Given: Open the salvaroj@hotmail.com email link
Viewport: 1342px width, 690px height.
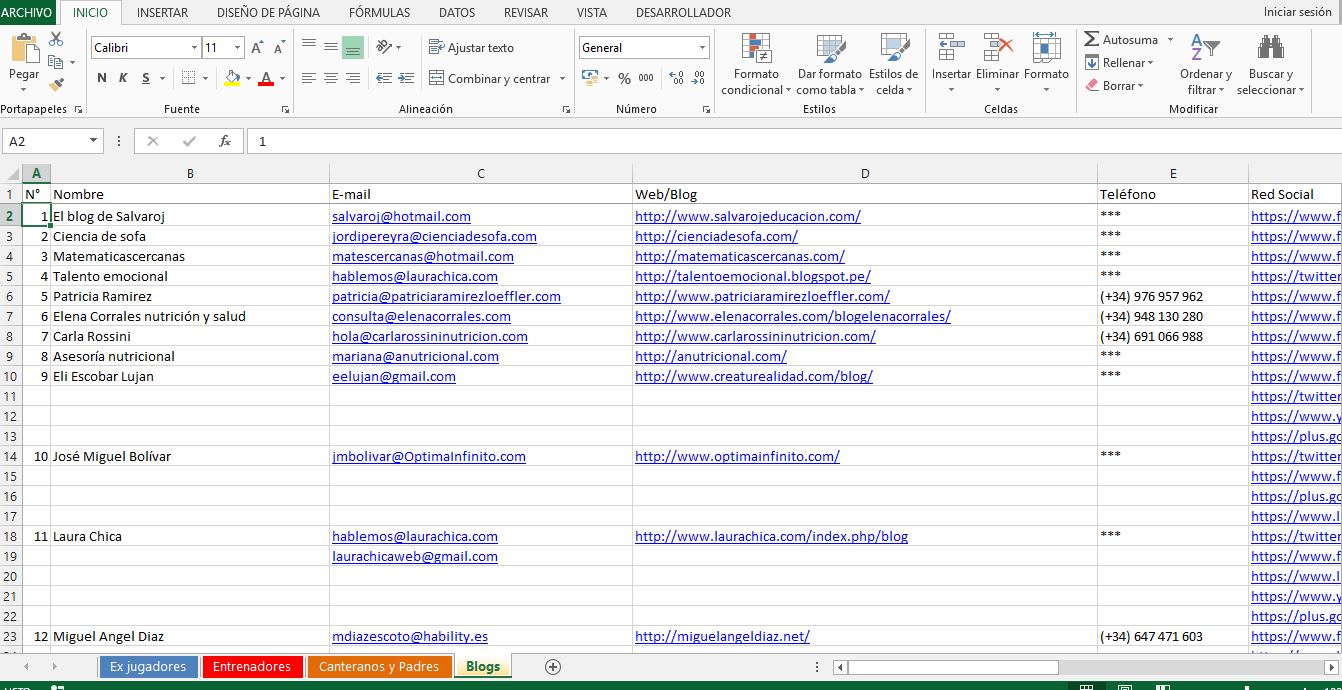Looking at the screenshot, I should (x=401, y=216).
